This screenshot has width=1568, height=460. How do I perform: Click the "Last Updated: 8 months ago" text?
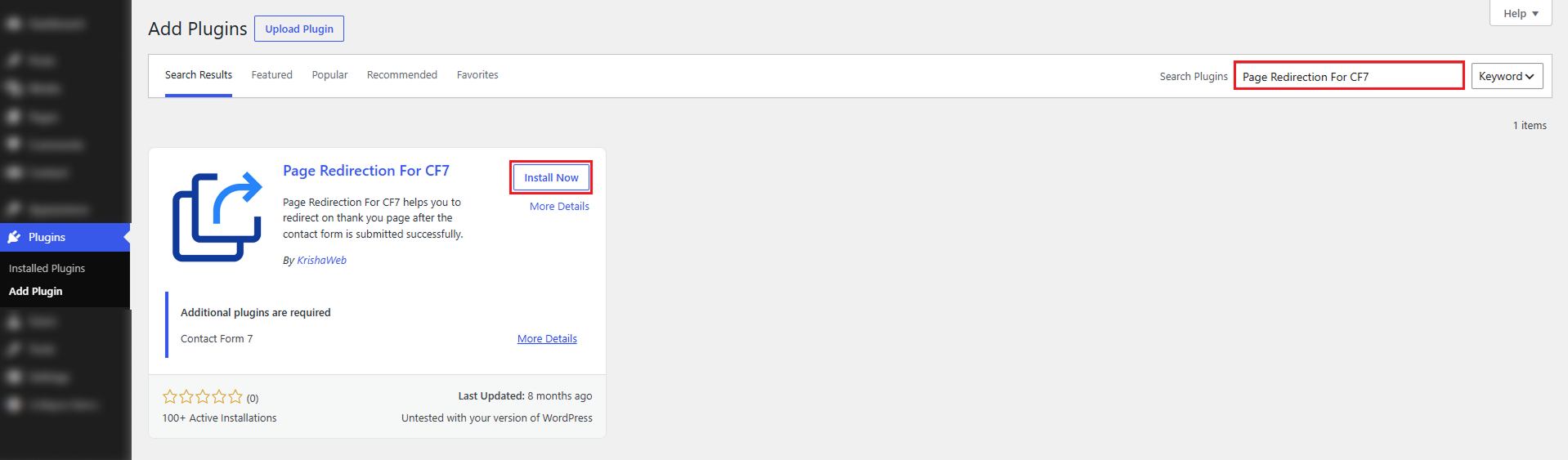click(525, 396)
